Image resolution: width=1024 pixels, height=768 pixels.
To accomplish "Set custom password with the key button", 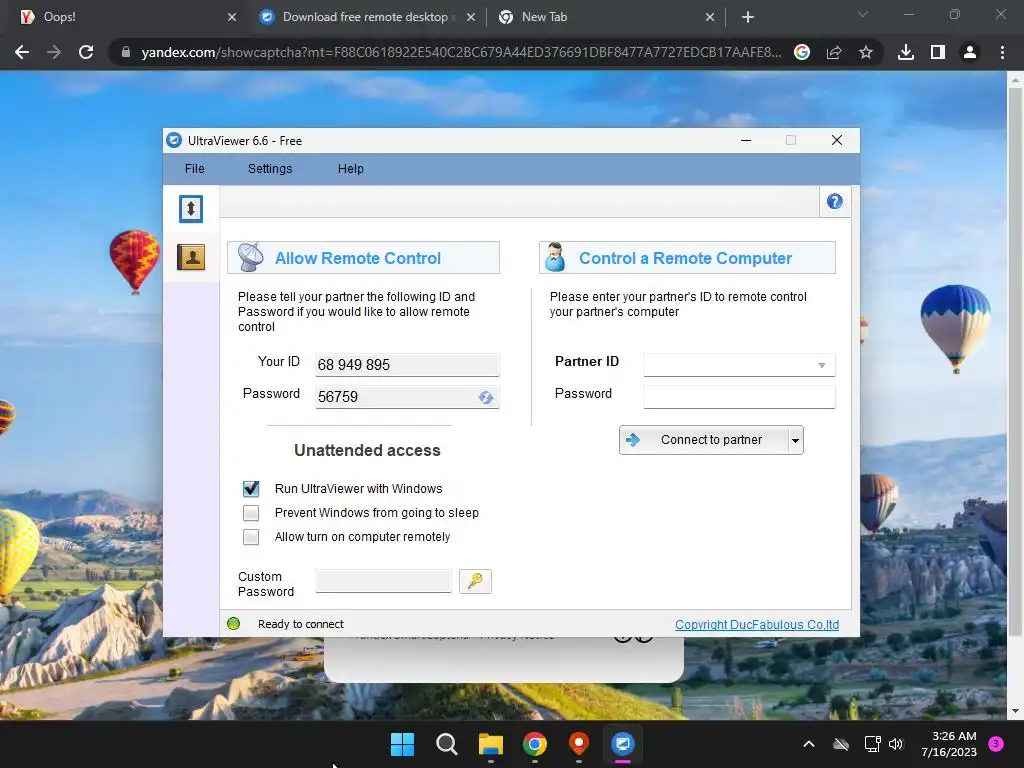I will coord(475,581).
